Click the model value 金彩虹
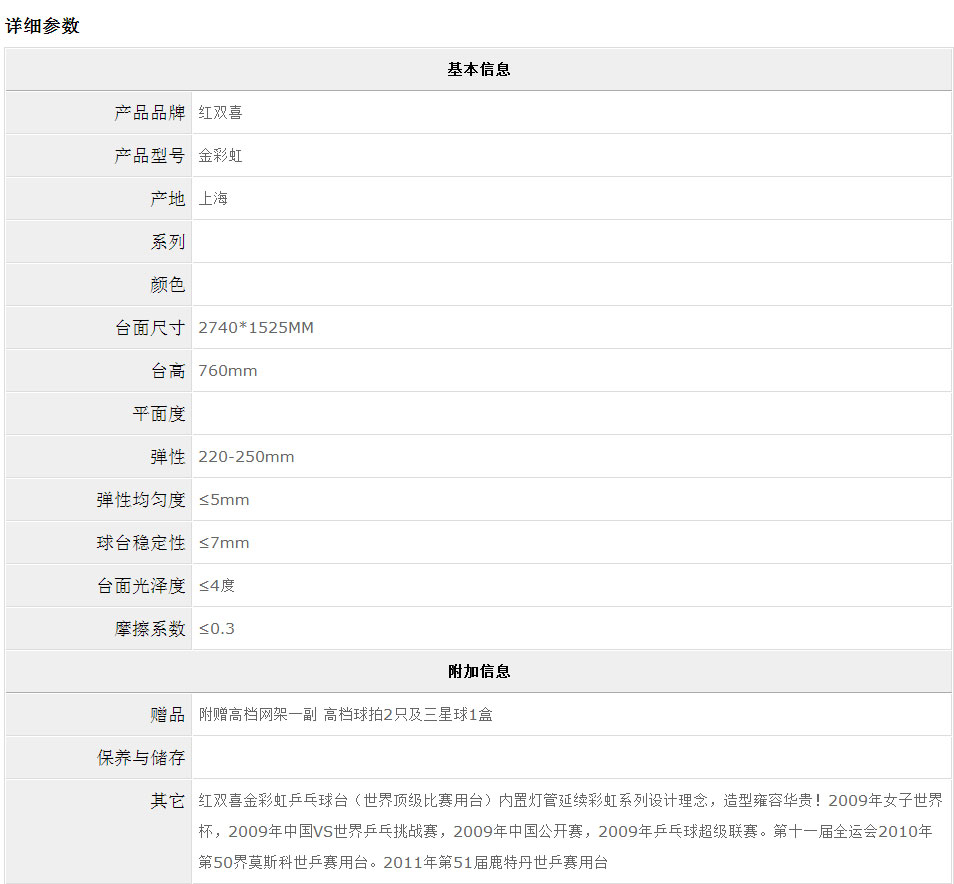The width and height of the screenshot is (954, 884). pos(220,156)
